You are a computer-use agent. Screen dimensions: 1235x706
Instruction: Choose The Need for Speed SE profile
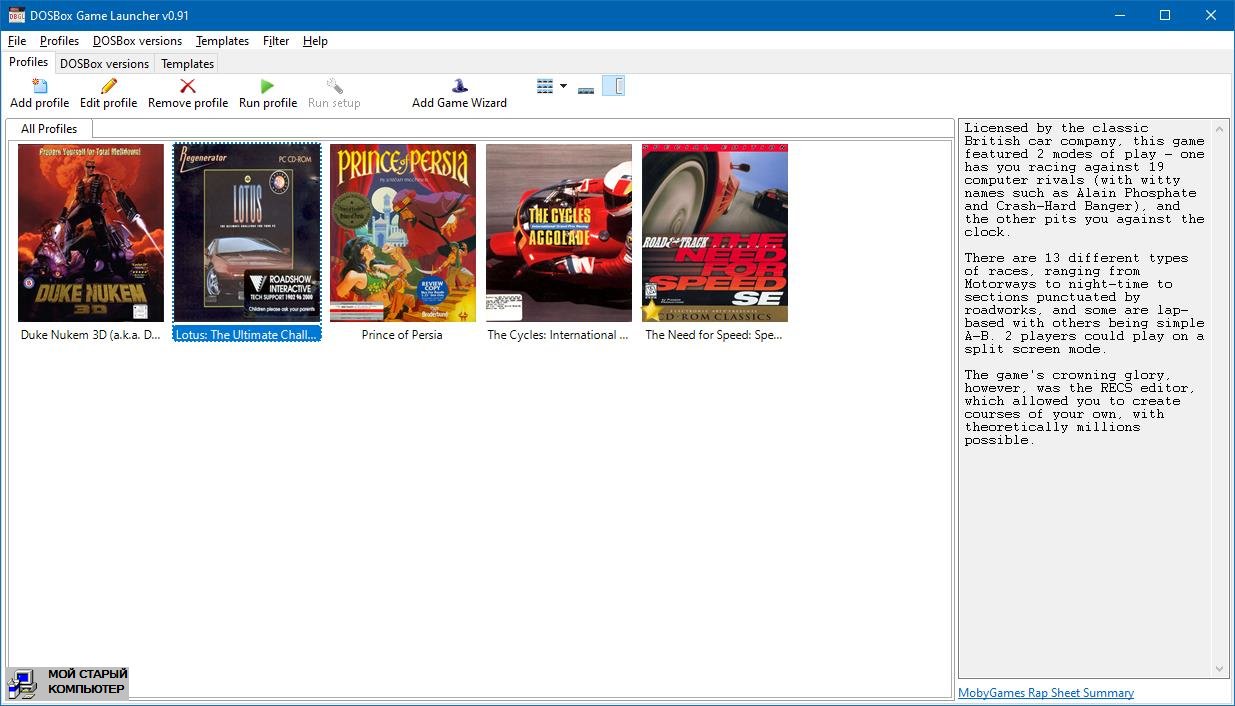point(715,233)
